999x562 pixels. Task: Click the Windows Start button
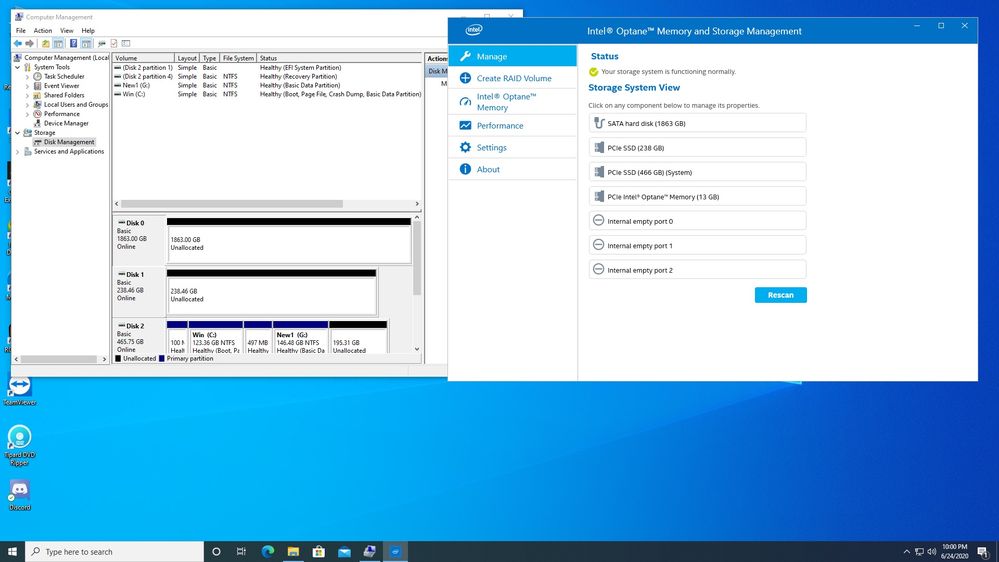click(12, 551)
